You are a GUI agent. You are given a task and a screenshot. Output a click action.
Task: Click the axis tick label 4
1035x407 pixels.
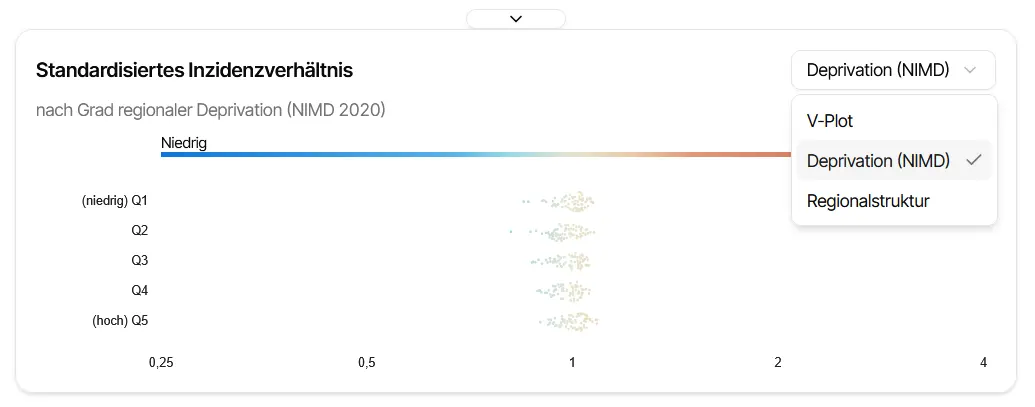tap(984, 362)
